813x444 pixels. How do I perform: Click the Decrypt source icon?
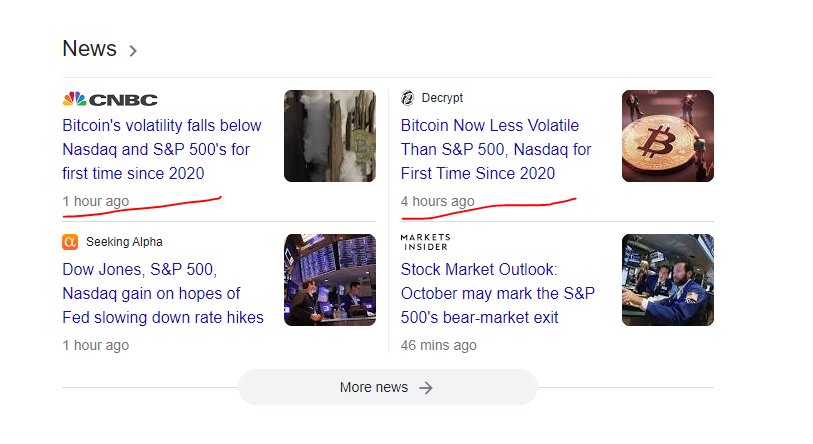pos(408,98)
